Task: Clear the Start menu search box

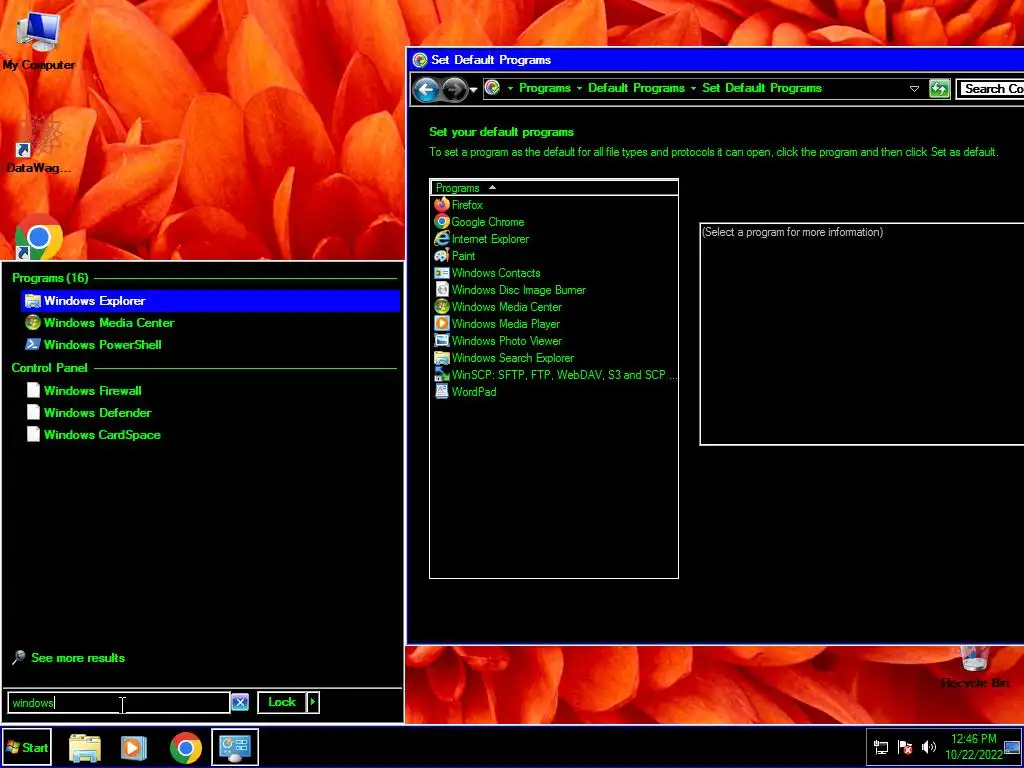Action: coord(240,703)
